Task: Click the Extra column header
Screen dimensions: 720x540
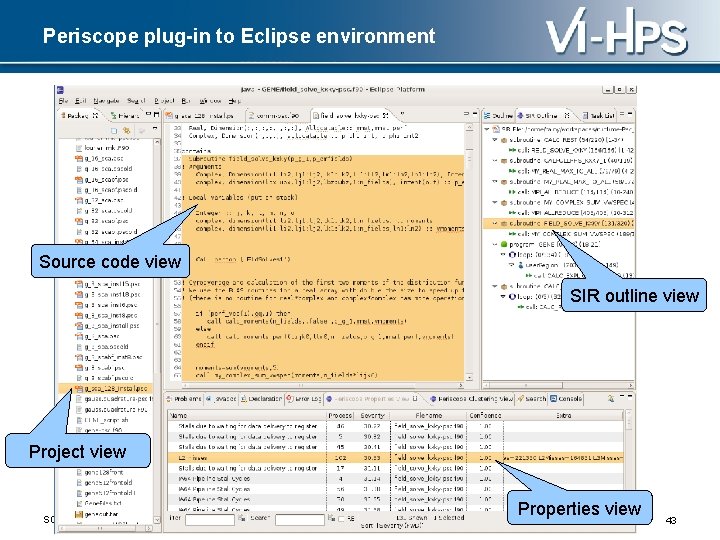Action: coord(563,415)
